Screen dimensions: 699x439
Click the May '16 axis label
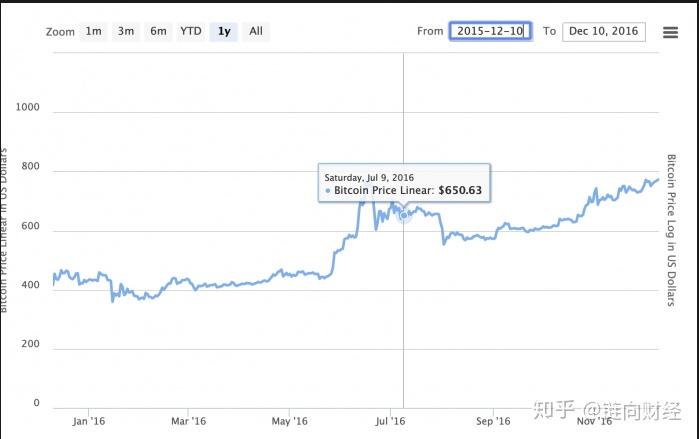[288, 421]
